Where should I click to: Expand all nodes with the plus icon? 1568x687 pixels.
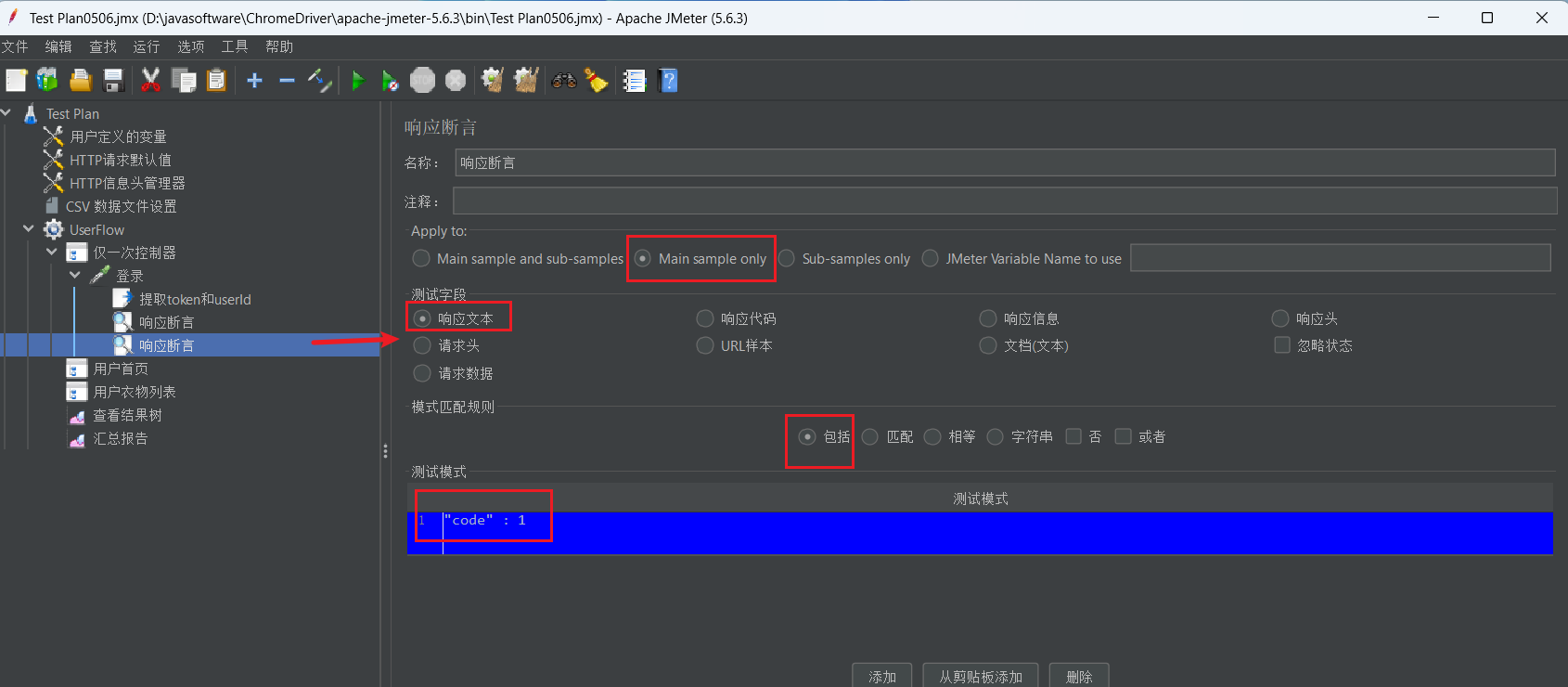point(254,81)
